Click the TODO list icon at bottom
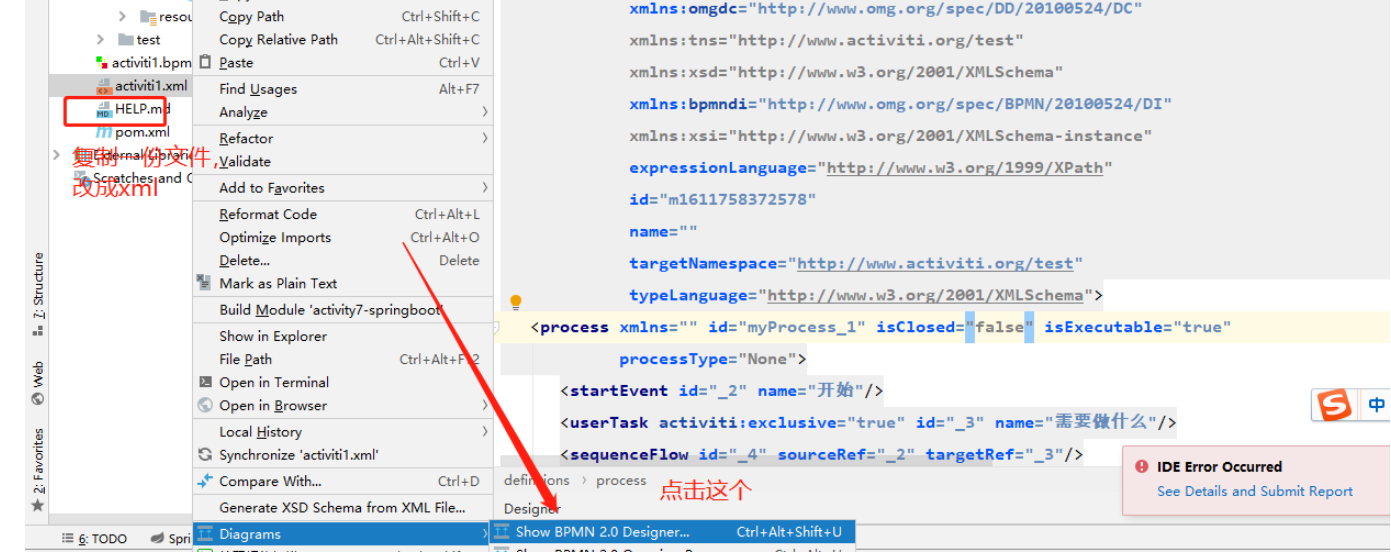1391x553 pixels. point(69,539)
